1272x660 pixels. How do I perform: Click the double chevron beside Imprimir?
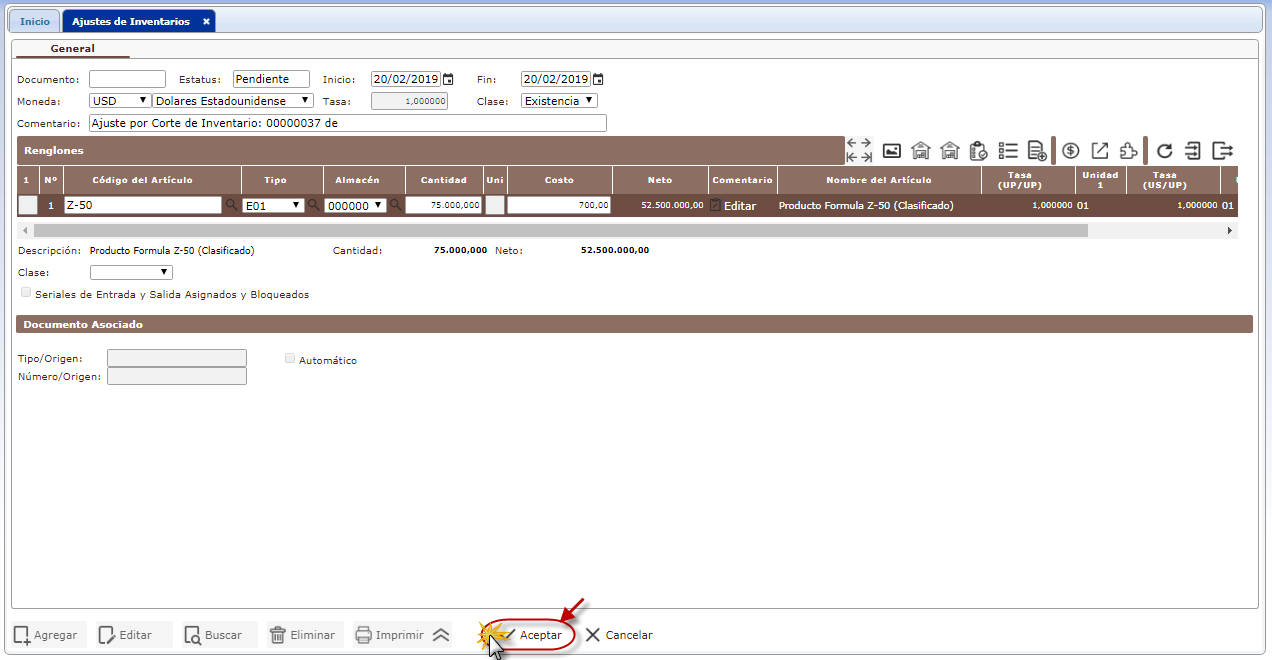[441, 634]
